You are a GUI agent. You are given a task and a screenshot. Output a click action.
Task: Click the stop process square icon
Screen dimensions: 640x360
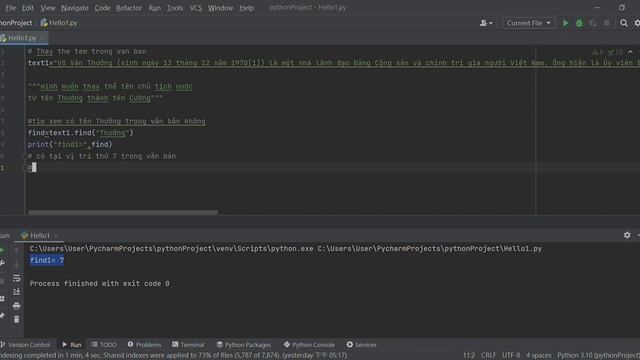pos(607,23)
